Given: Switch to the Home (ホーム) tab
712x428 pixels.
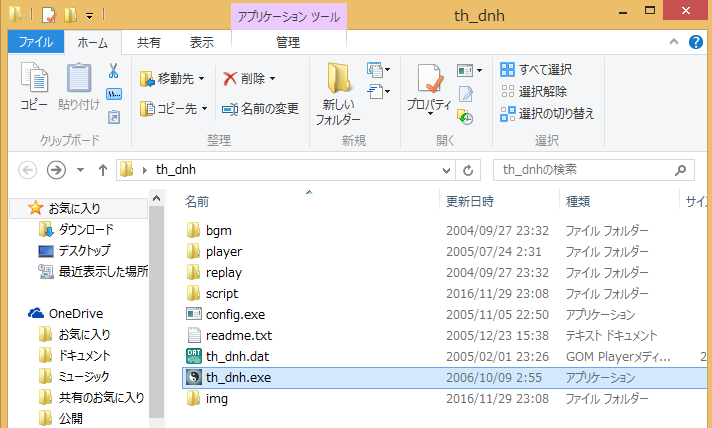Looking at the screenshot, I should [93, 43].
